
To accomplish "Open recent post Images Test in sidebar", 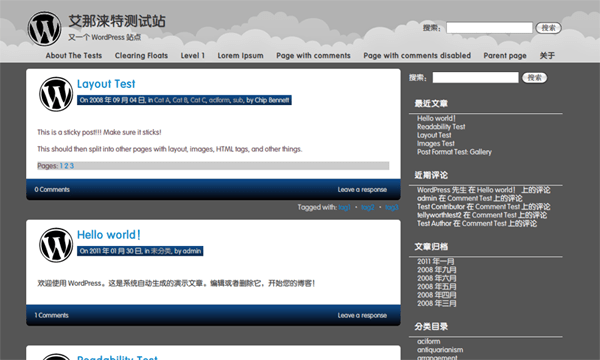I will coord(435,143).
